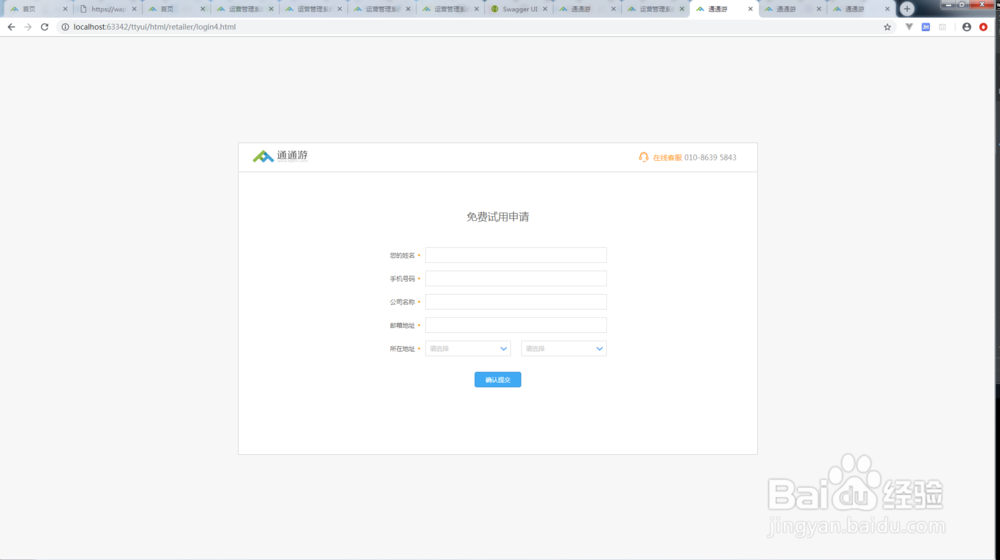Click the 邮箱地址 email field
This screenshot has height=560, width=1000.
pyautogui.click(x=515, y=325)
